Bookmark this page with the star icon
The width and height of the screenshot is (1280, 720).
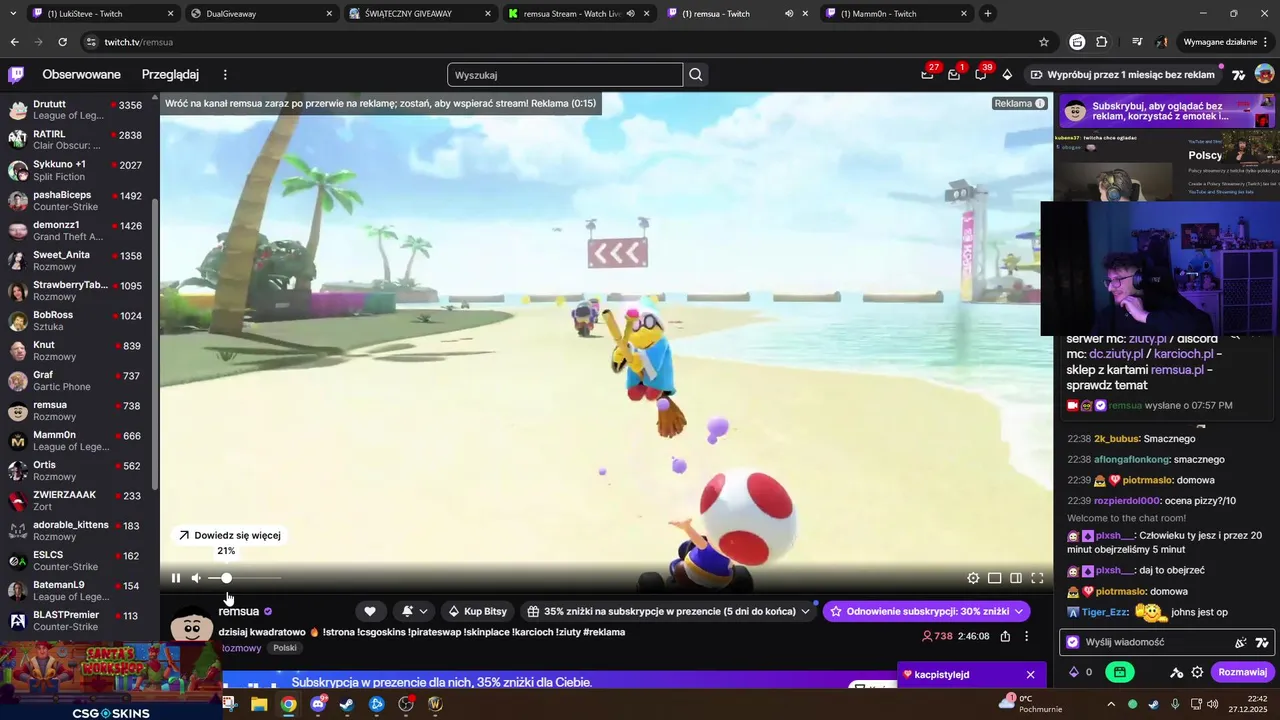[x=1044, y=42]
